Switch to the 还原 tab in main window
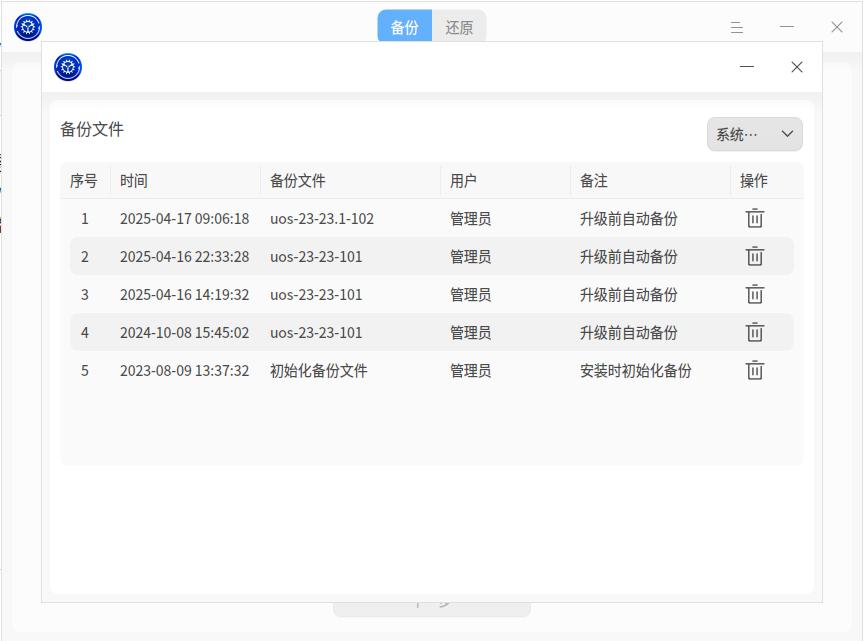 pos(459,27)
